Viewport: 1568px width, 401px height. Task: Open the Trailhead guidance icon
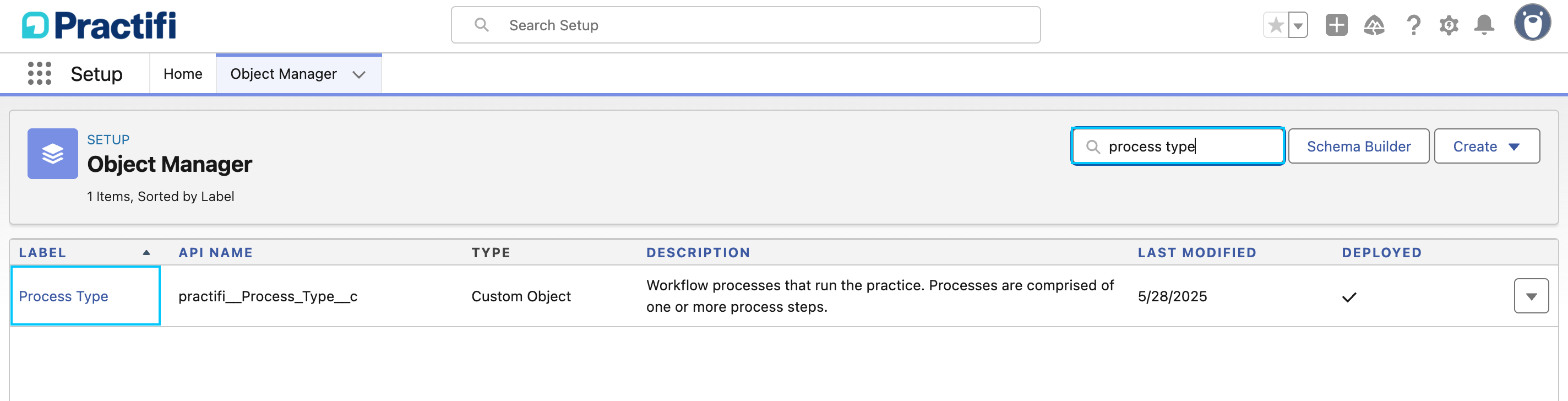[x=1374, y=25]
